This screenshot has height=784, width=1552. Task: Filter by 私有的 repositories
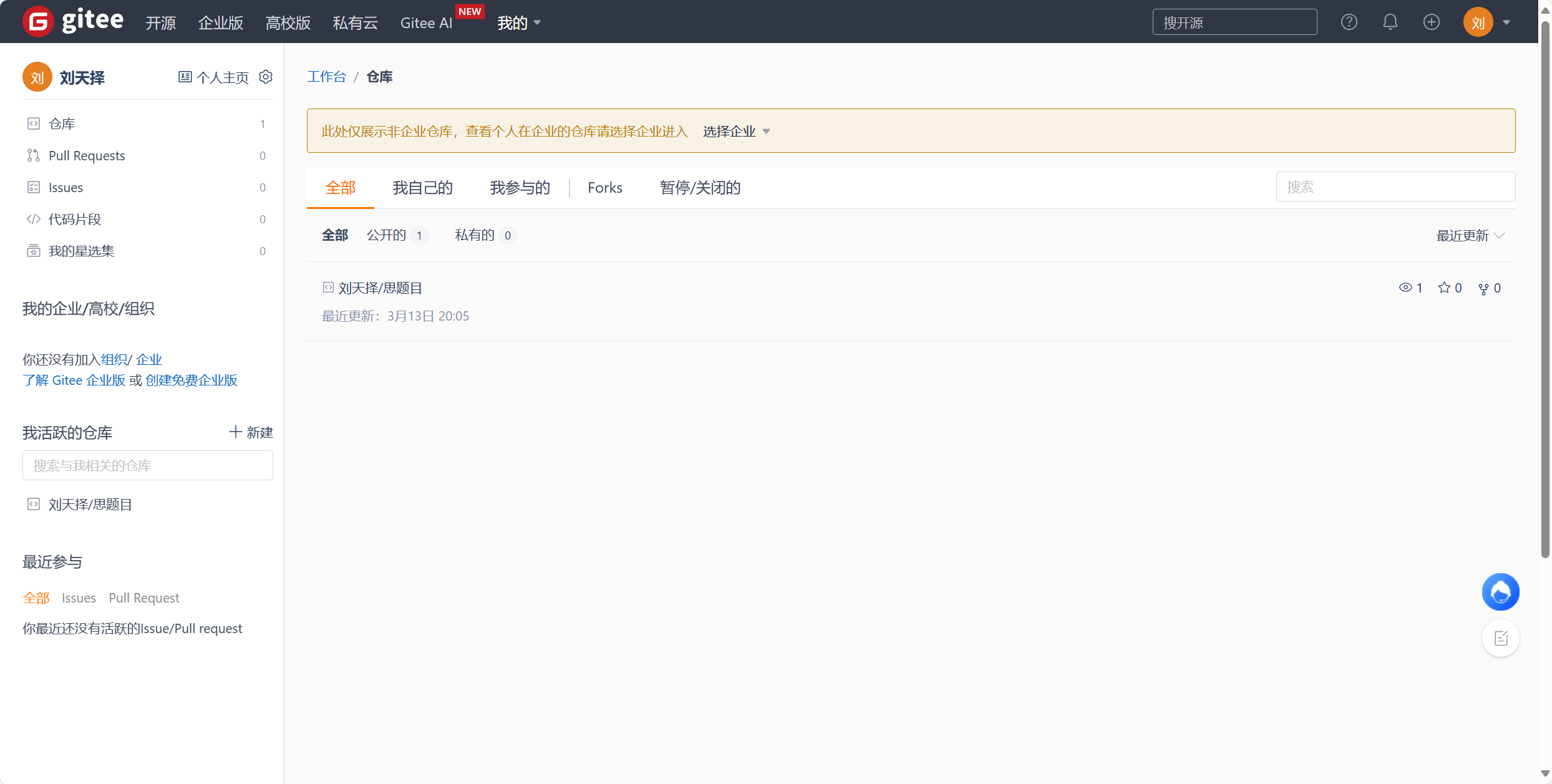(475, 235)
